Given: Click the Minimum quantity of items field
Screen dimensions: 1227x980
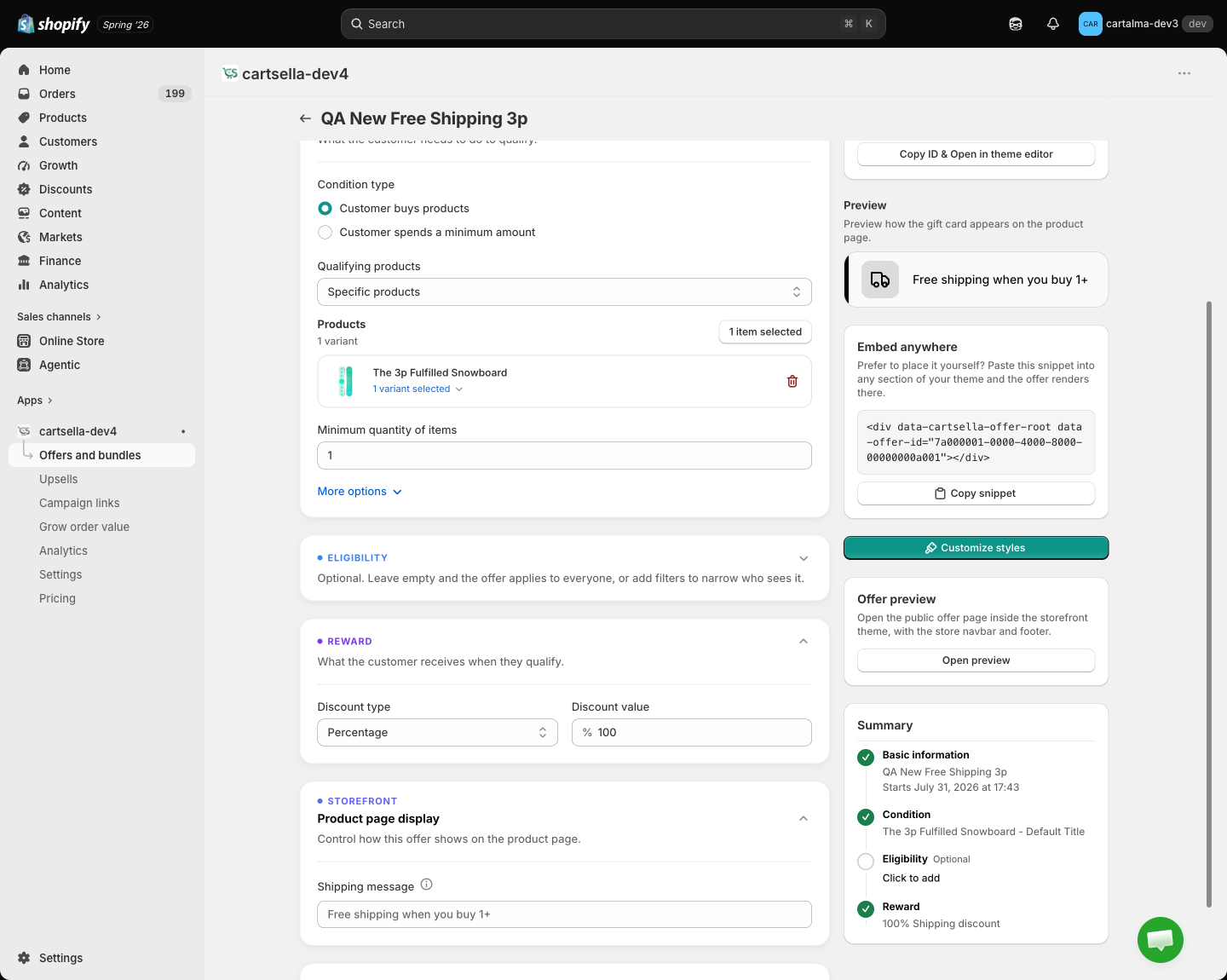Looking at the screenshot, I should point(564,455).
